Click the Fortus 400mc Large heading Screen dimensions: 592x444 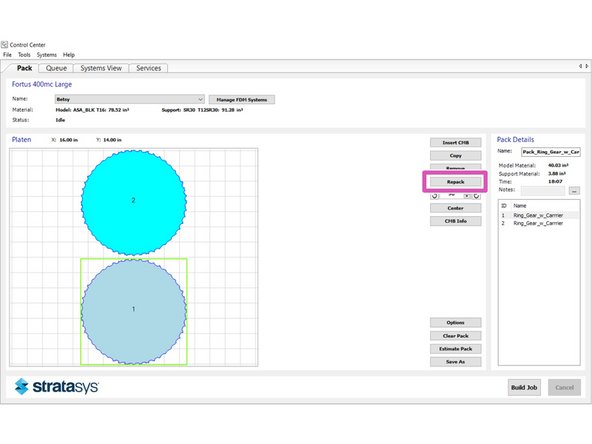pos(42,84)
